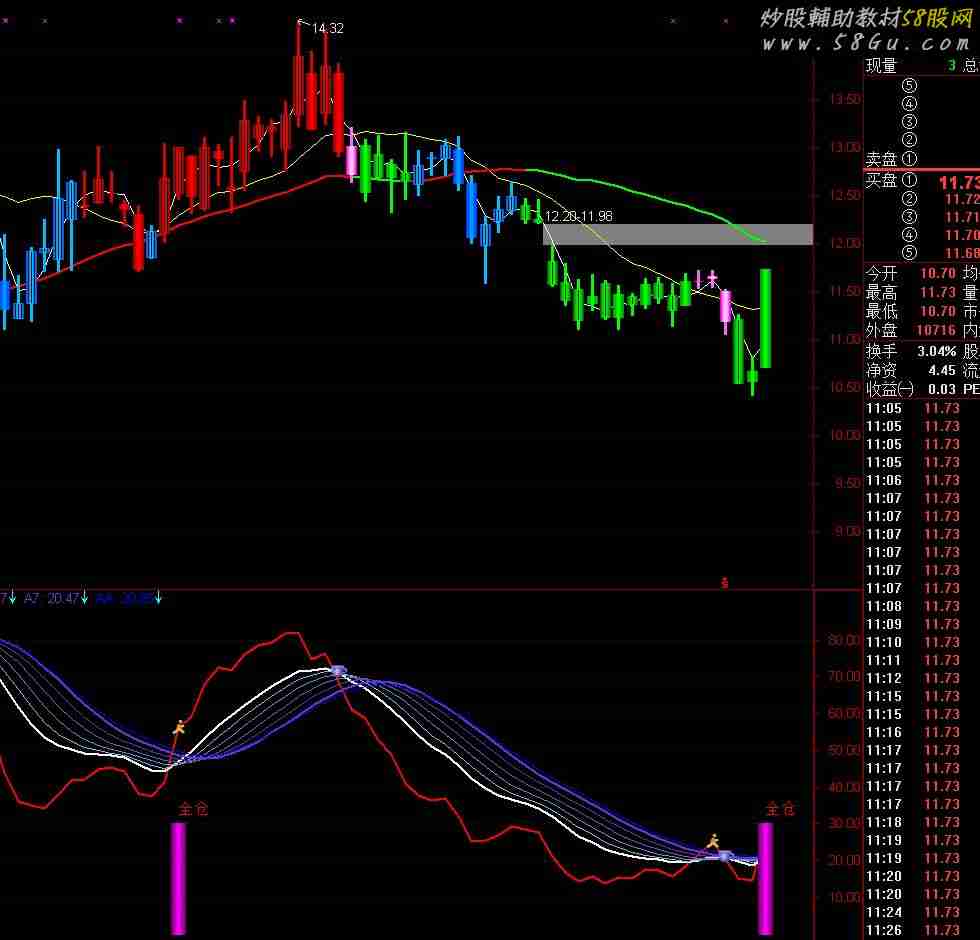
Task: Click the small red marker at main chart bottom
Action: (x=725, y=581)
